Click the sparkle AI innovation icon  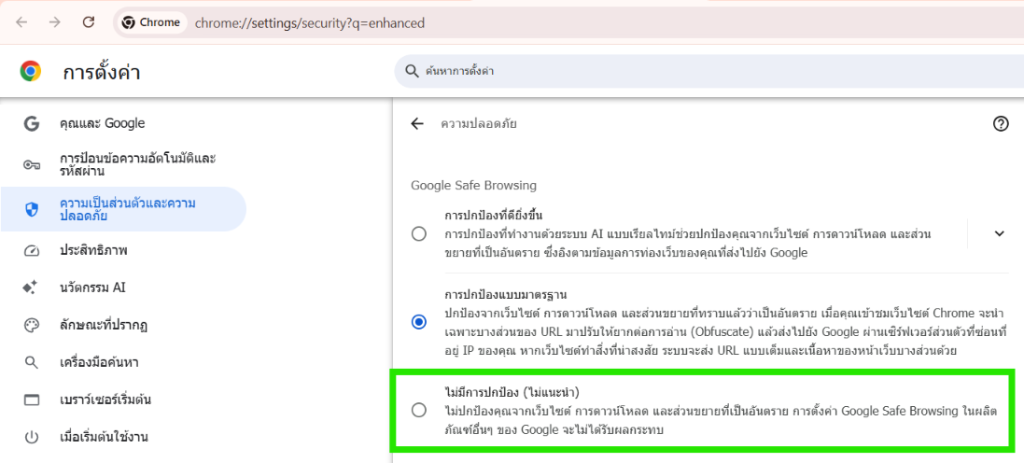(x=31, y=287)
